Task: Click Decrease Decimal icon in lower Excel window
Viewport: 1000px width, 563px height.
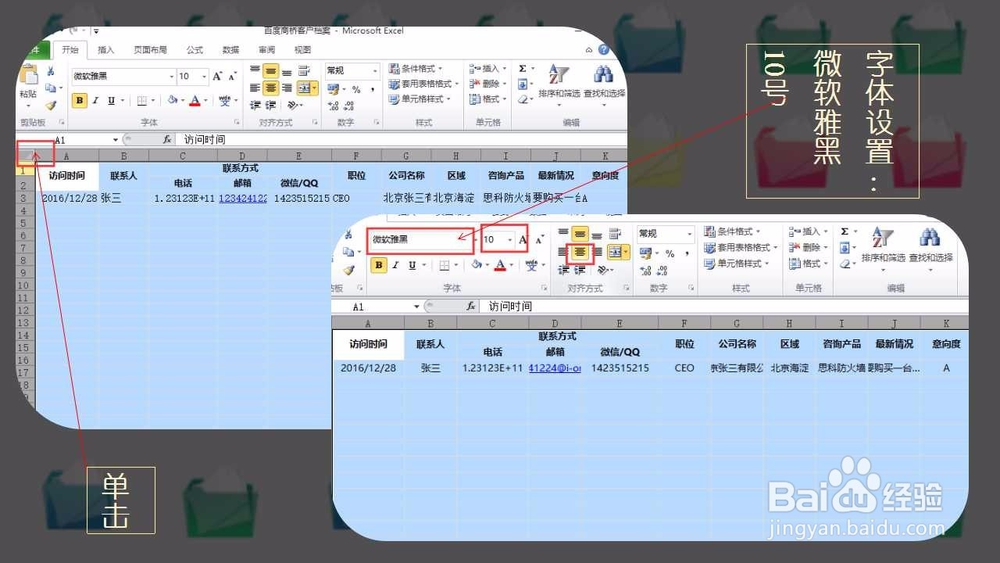Action: pos(662,271)
